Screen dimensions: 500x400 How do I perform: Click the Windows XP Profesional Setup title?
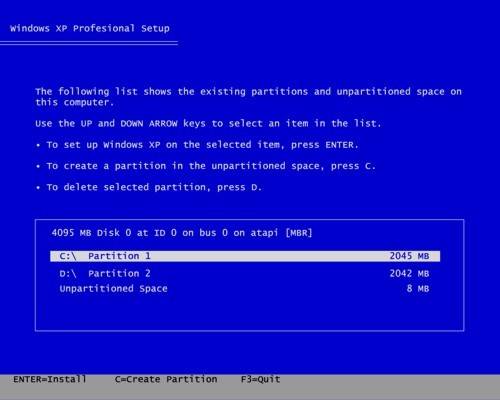[90, 28]
